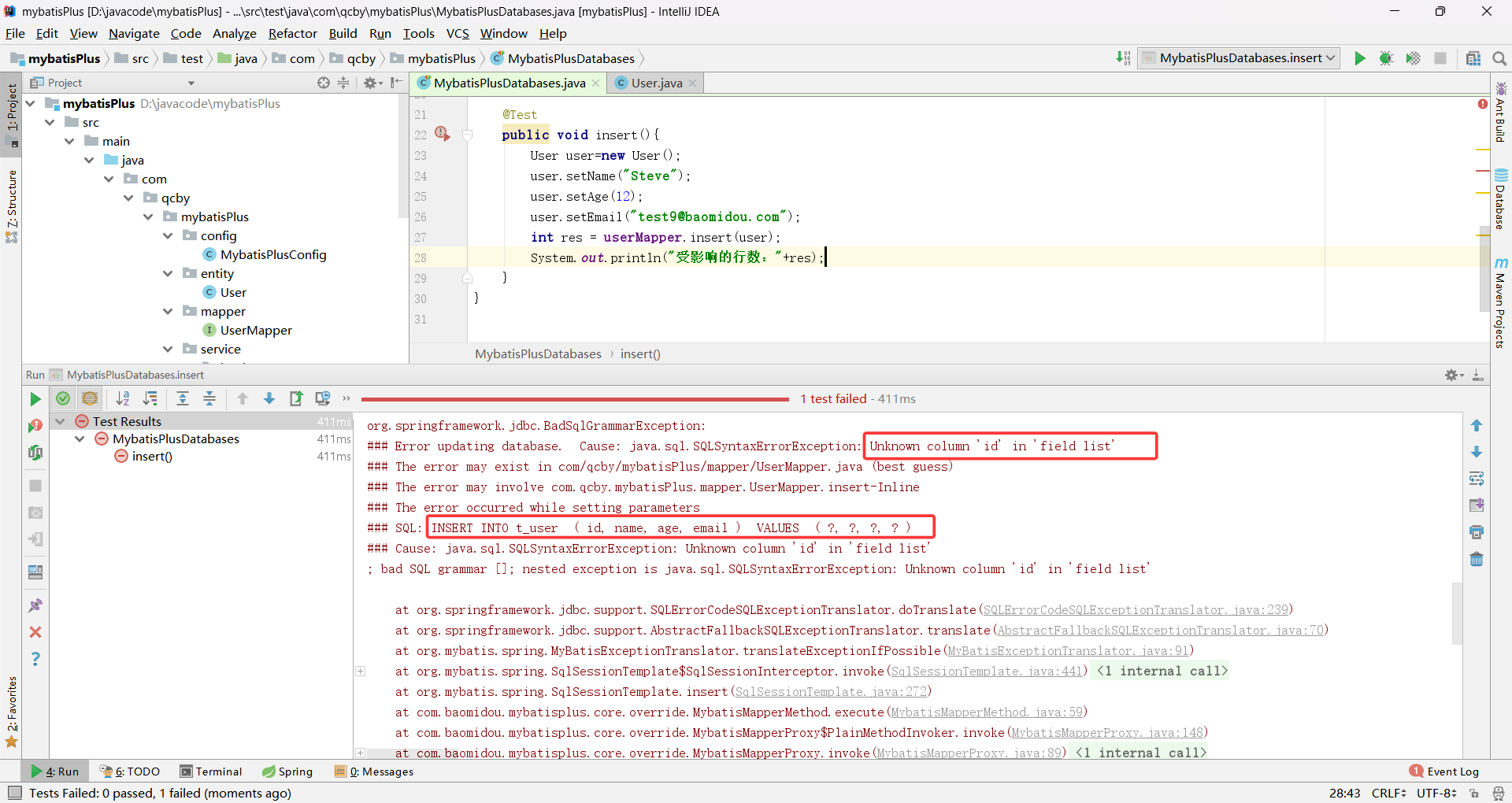The width and height of the screenshot is (1512, 803).
Task: Show more Run toolbar actions chevron
Action: point(346,398)
